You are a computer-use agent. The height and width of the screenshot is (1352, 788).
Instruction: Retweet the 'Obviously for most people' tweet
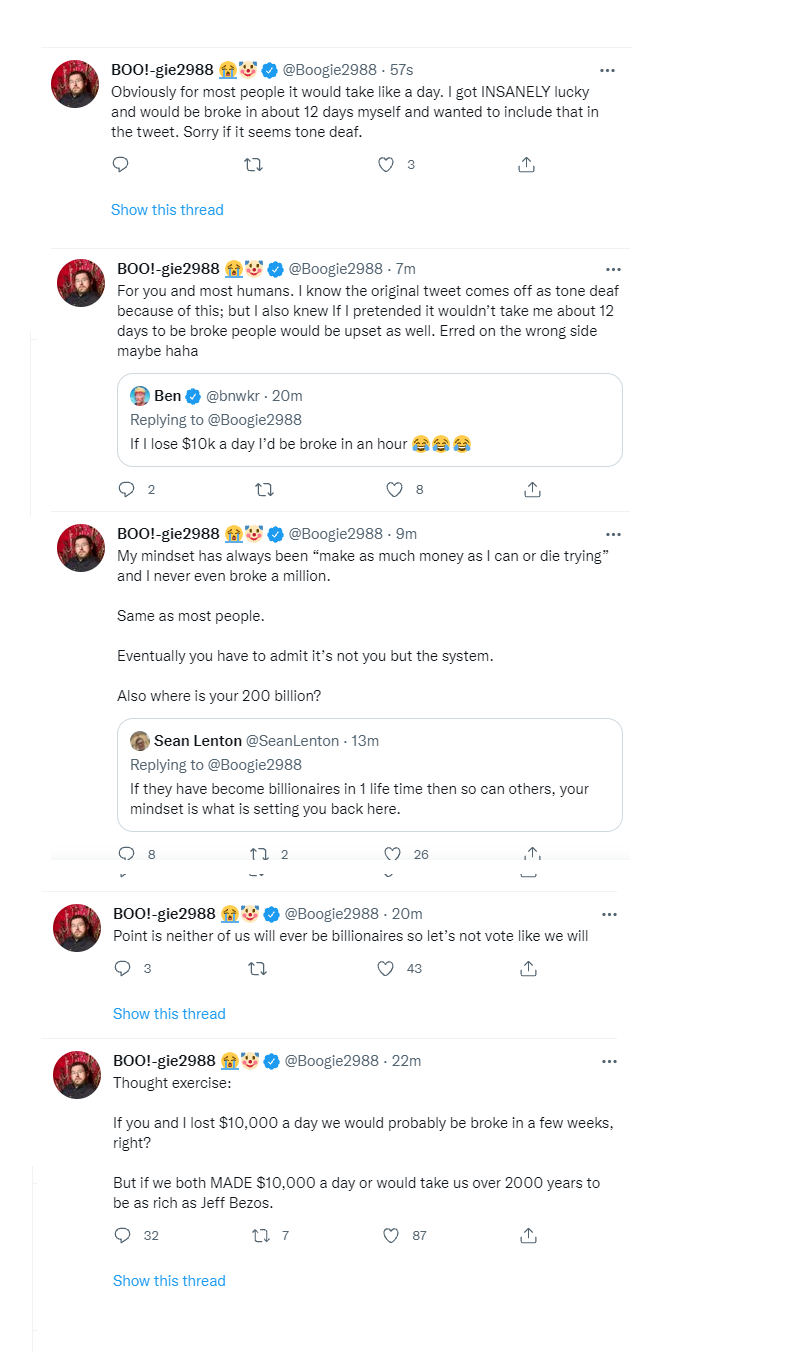[x=254, y=165]
